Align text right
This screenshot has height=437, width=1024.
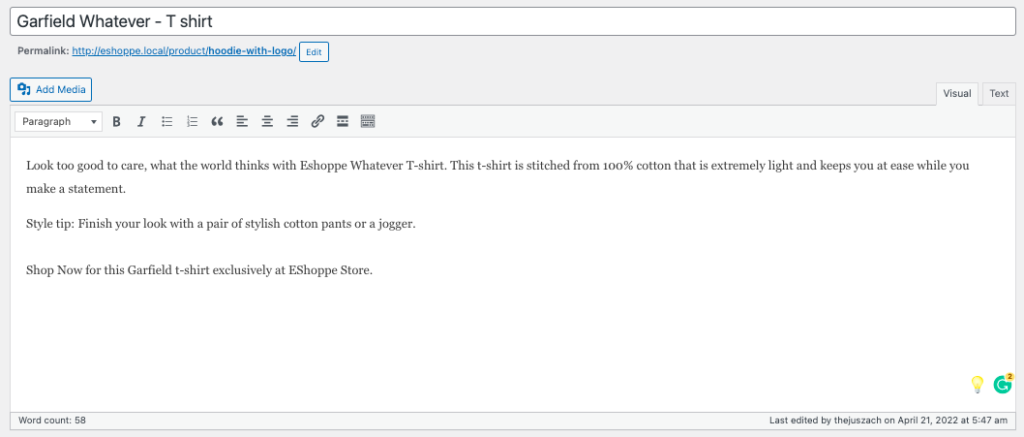coord(293,121)
